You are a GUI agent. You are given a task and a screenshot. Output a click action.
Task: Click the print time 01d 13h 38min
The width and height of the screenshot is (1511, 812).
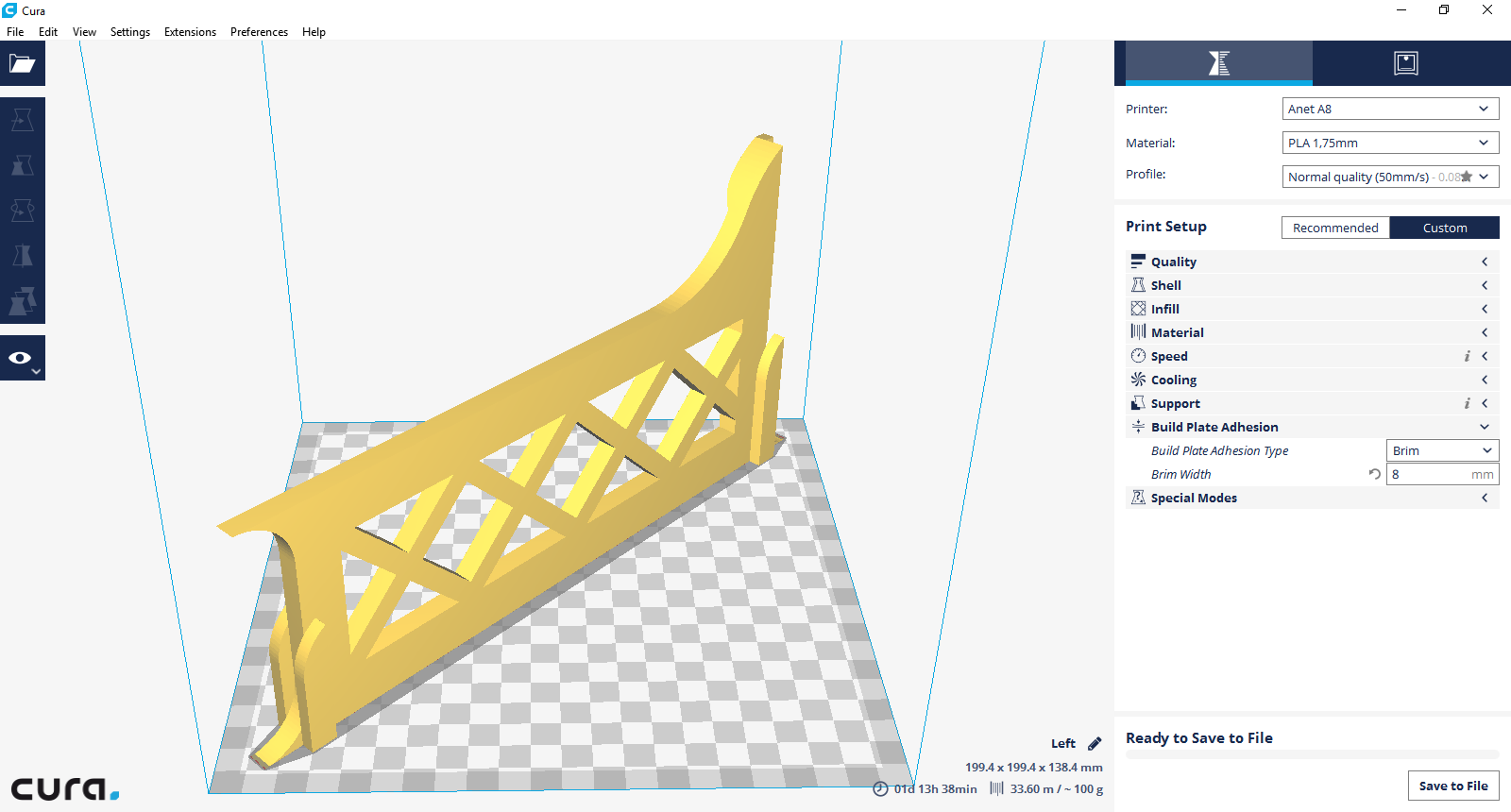(x=935, y=788)
